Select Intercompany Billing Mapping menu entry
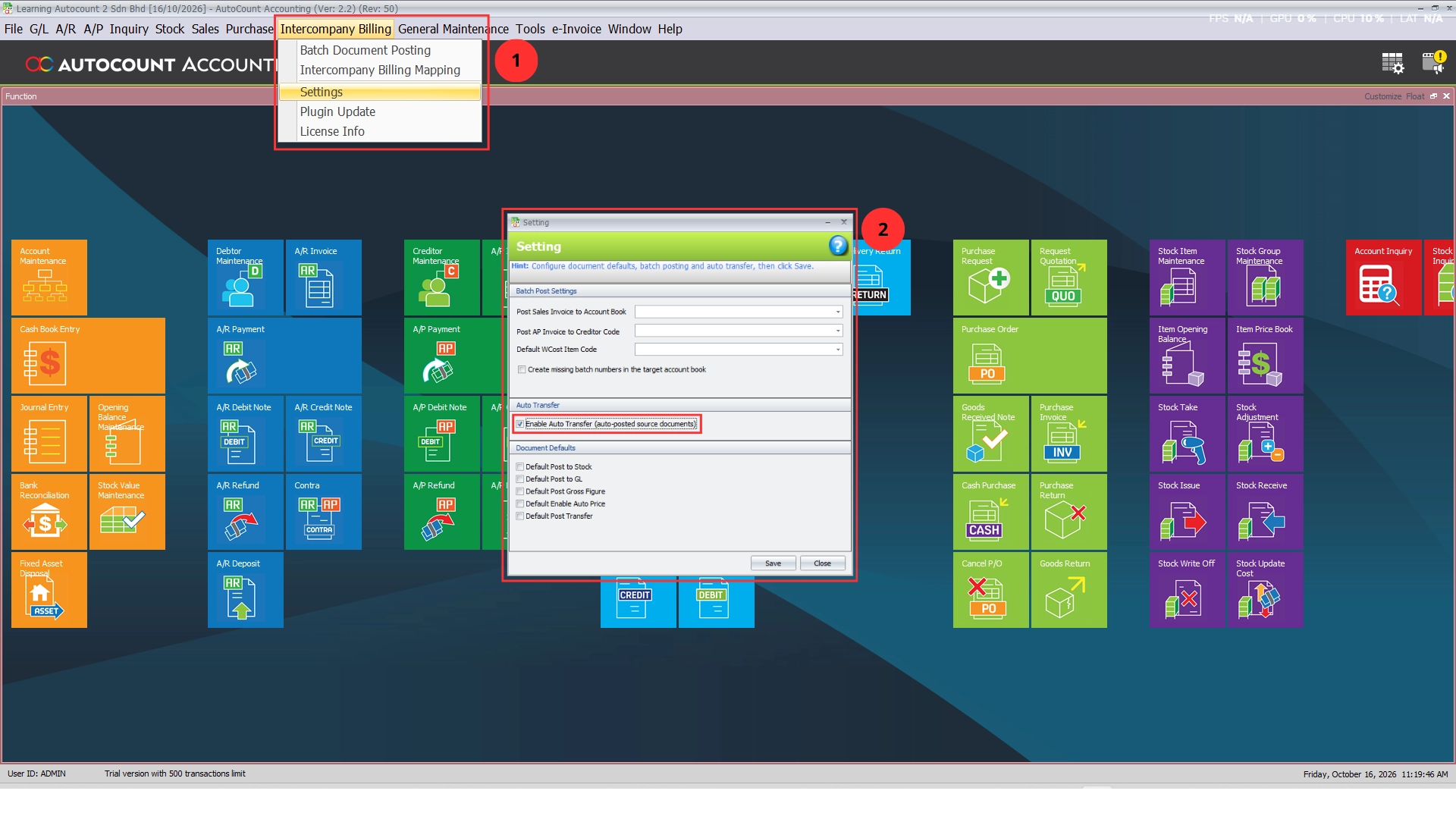The height and width of the screenshot is (819, 1456). pos(380,70)
